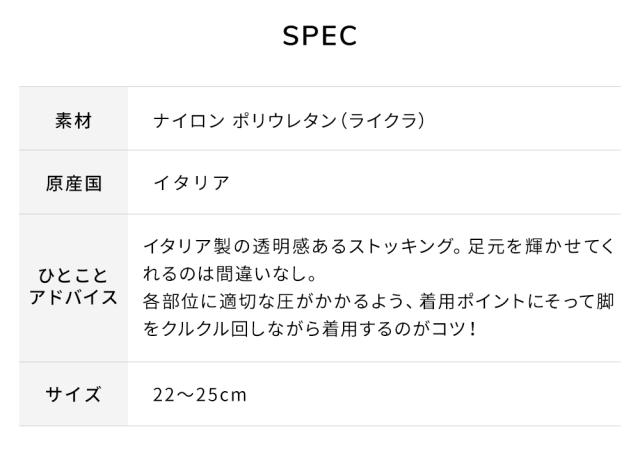The image size is (640, 464).
Task: Click the 素材 row label
Action: click(x=73, y=119)
